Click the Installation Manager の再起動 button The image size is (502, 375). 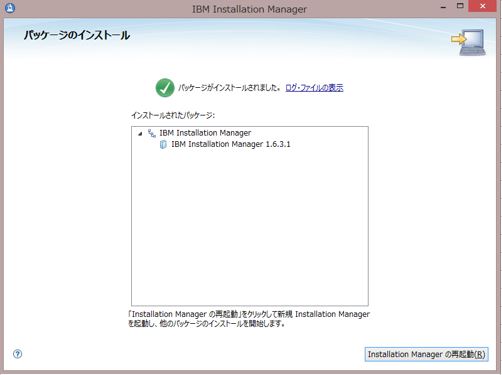point(426,354)
